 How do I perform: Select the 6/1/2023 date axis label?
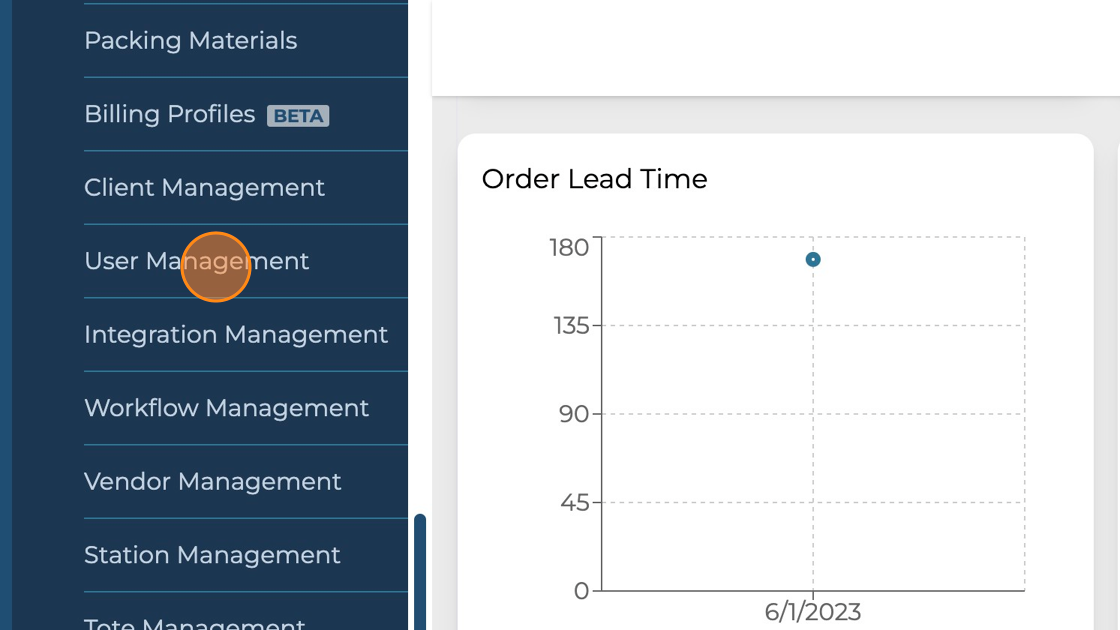[x=813, y=611]
